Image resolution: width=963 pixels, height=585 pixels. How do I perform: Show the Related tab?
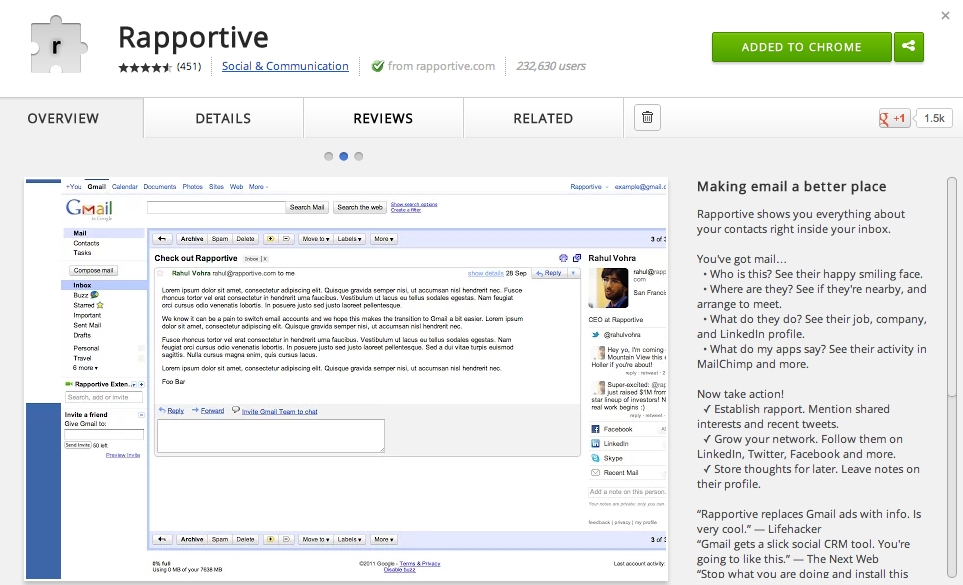click(544, 118)
